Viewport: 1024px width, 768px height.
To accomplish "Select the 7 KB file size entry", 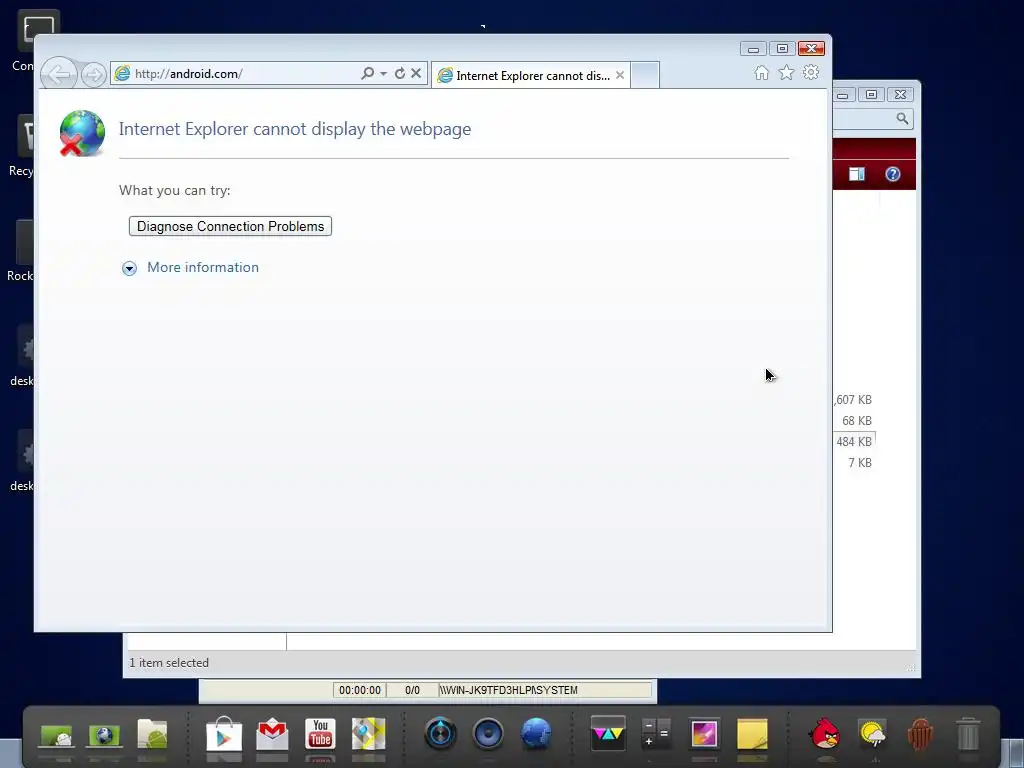I will 860,462.
